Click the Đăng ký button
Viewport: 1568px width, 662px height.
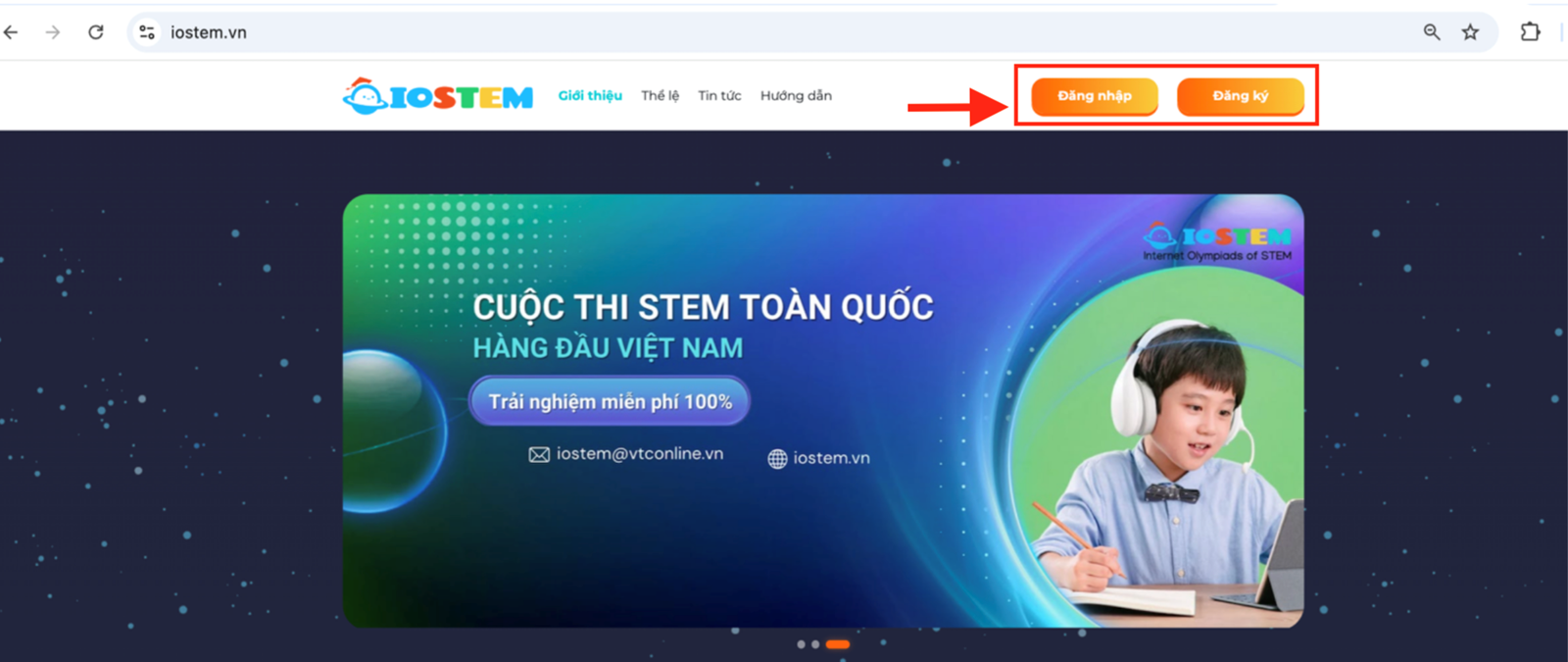pos(1241,96)
